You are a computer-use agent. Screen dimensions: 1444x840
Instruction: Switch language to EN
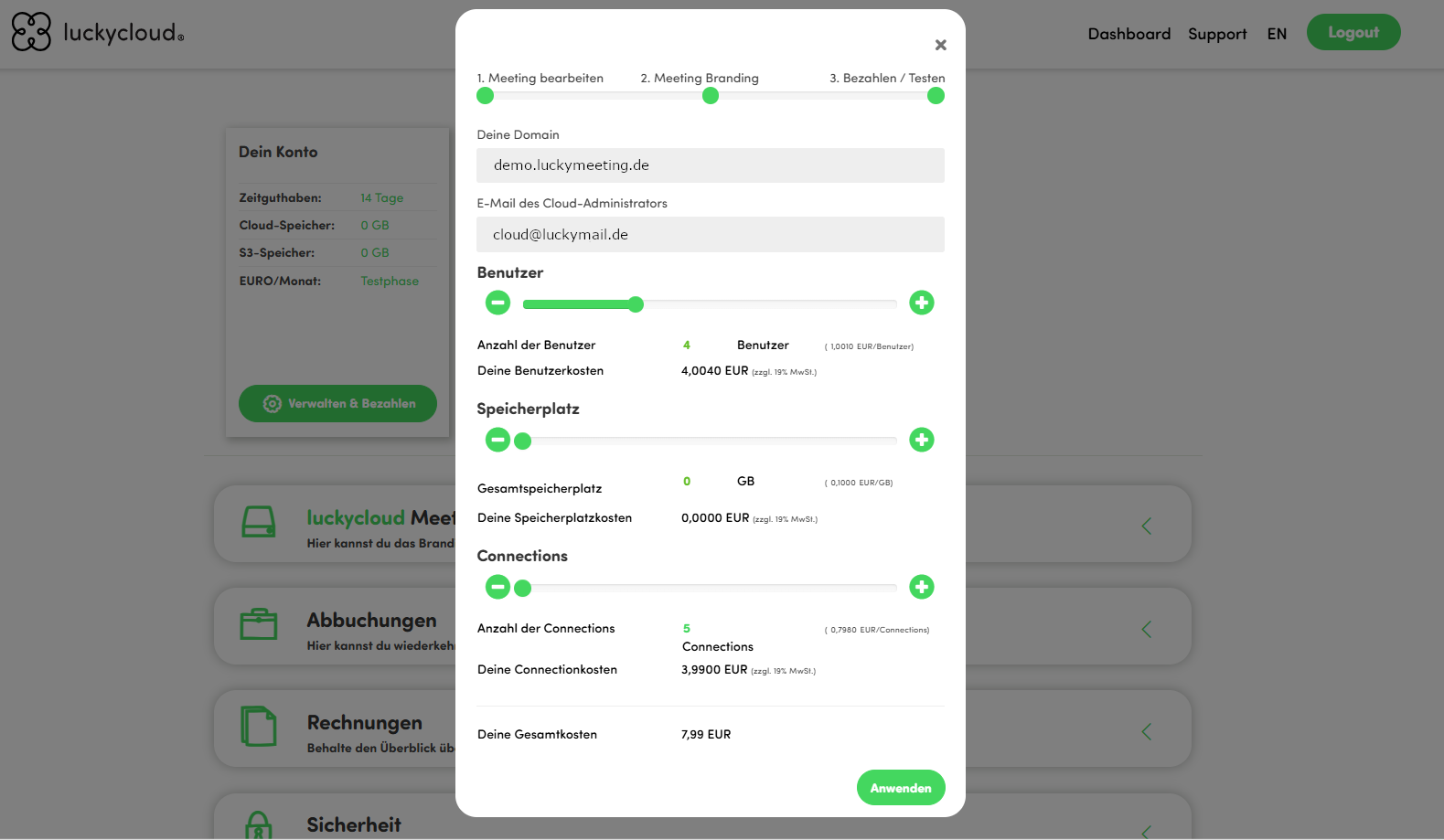pos(1277,34)
